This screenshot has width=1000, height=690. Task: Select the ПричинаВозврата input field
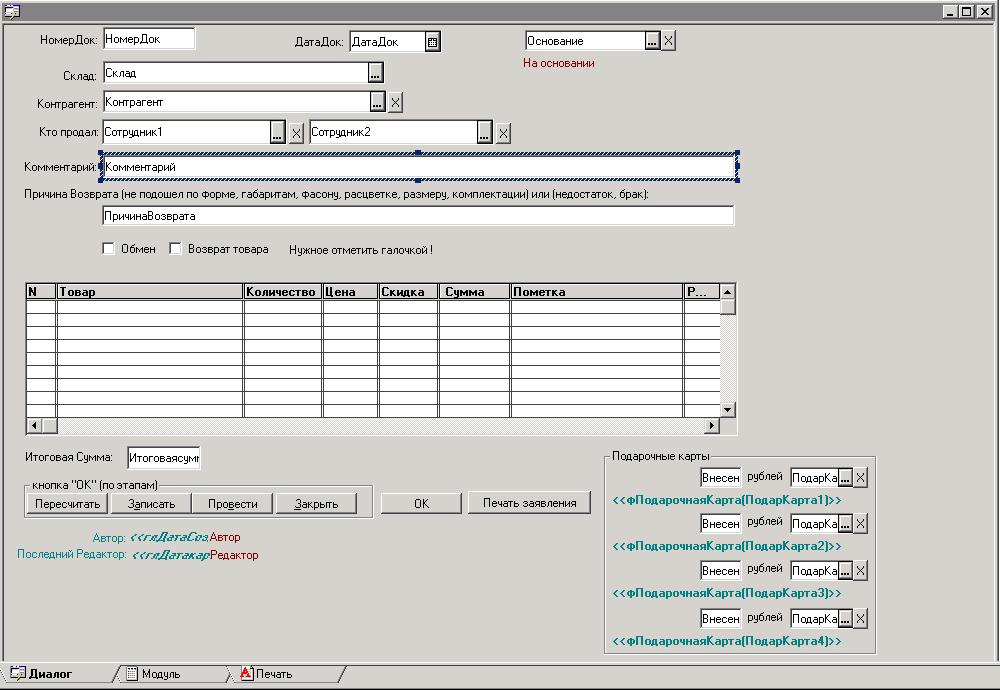click(x=418, y=216)
